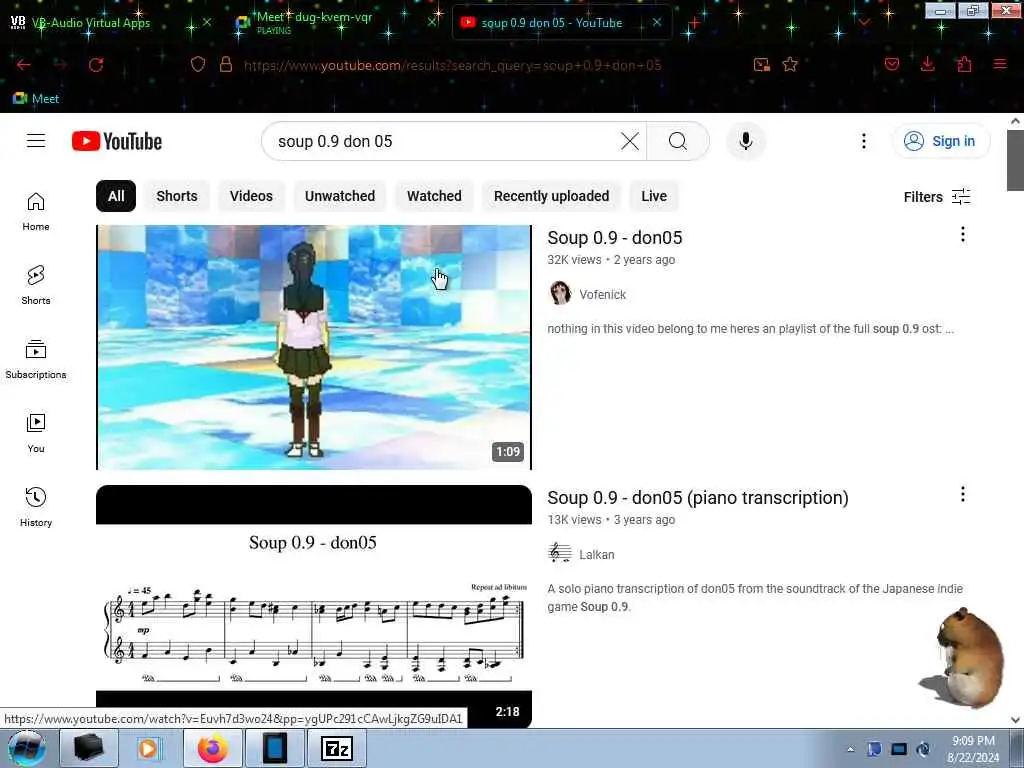The width and height of the screenshot is (1024, 768).
Task: Select the Recently uploaded filter chip
Action: tap(551, 196)
